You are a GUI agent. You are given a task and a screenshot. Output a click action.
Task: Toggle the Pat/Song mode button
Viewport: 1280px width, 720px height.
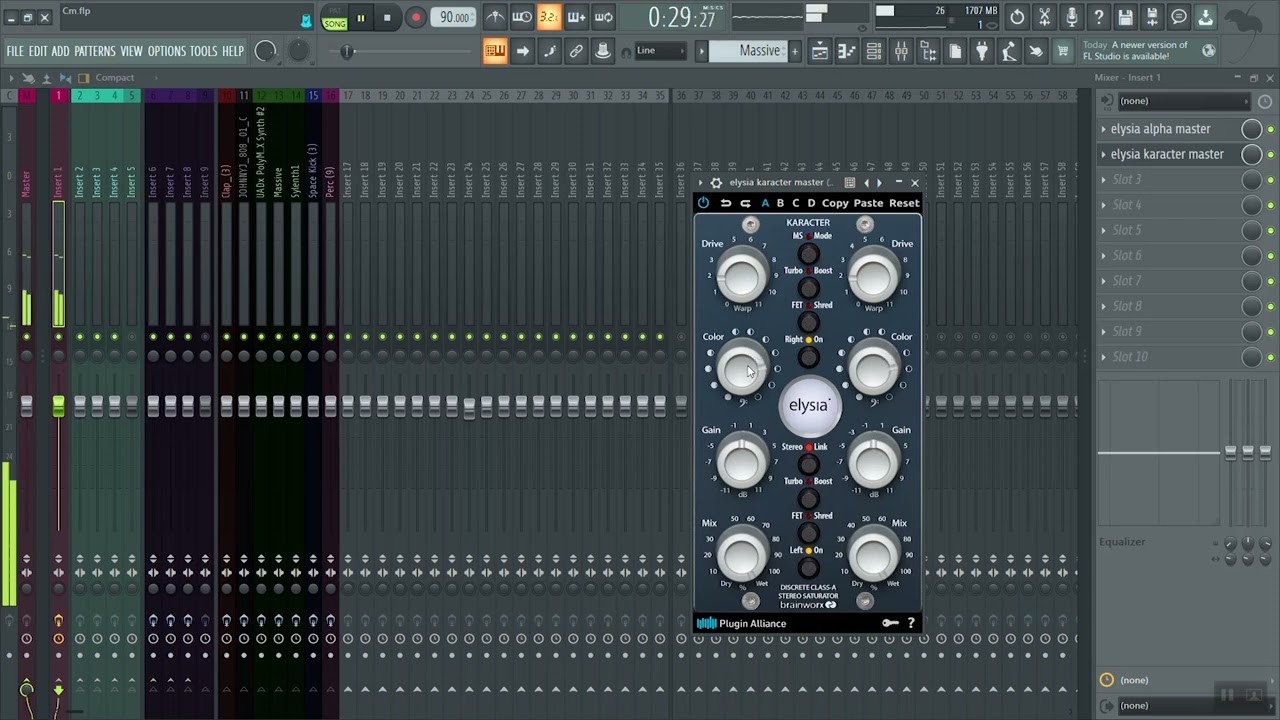pyautogui.click(x=335, y=18)
